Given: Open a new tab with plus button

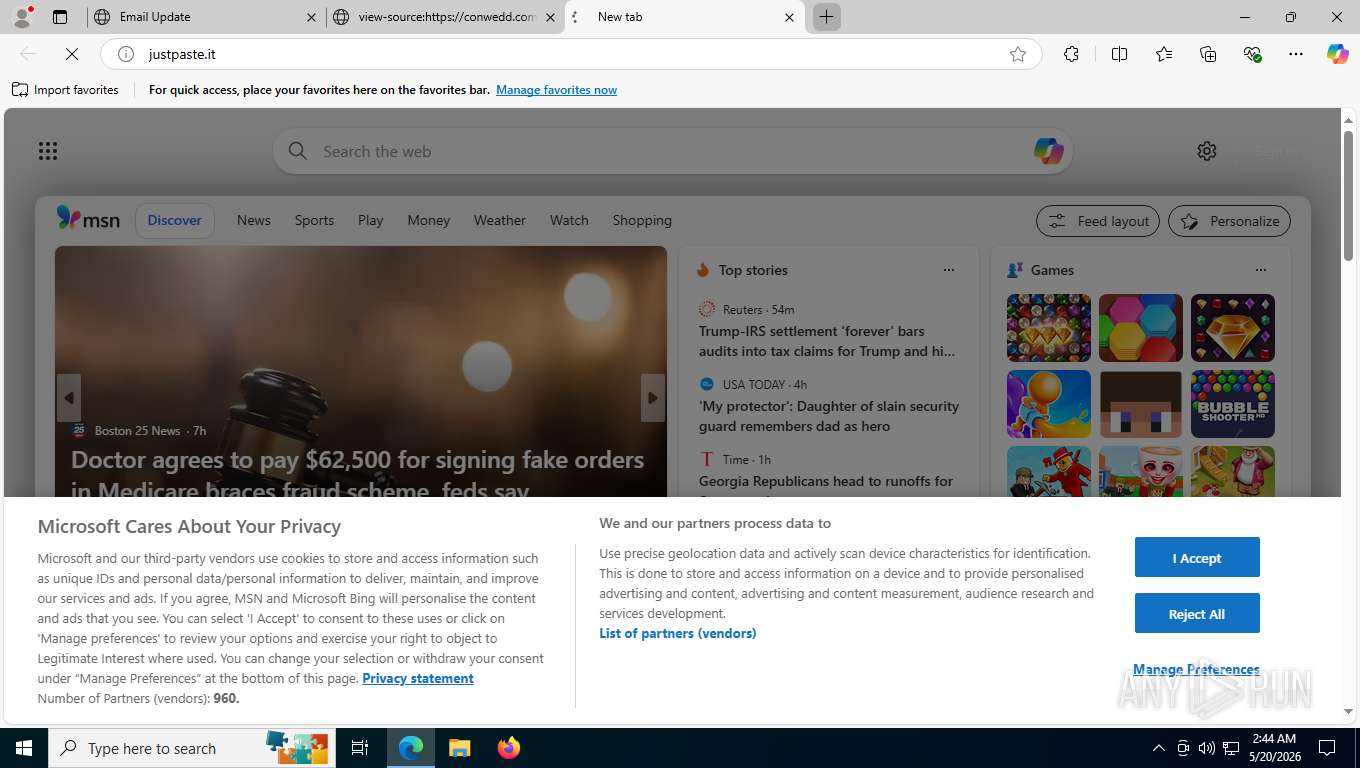Looking at the screenshot, I should 827,17.
